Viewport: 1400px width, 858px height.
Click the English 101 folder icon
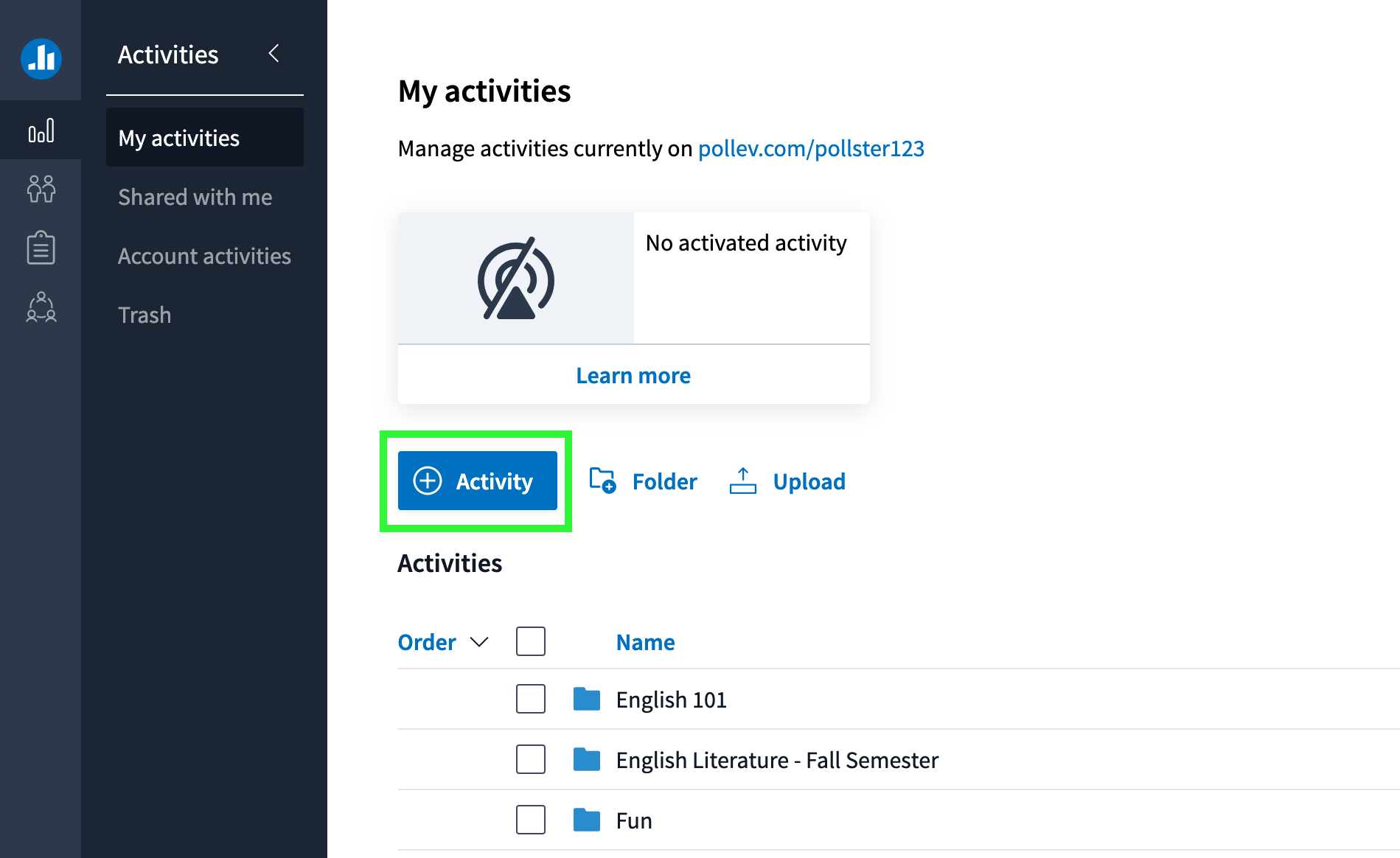pos(587,699)
